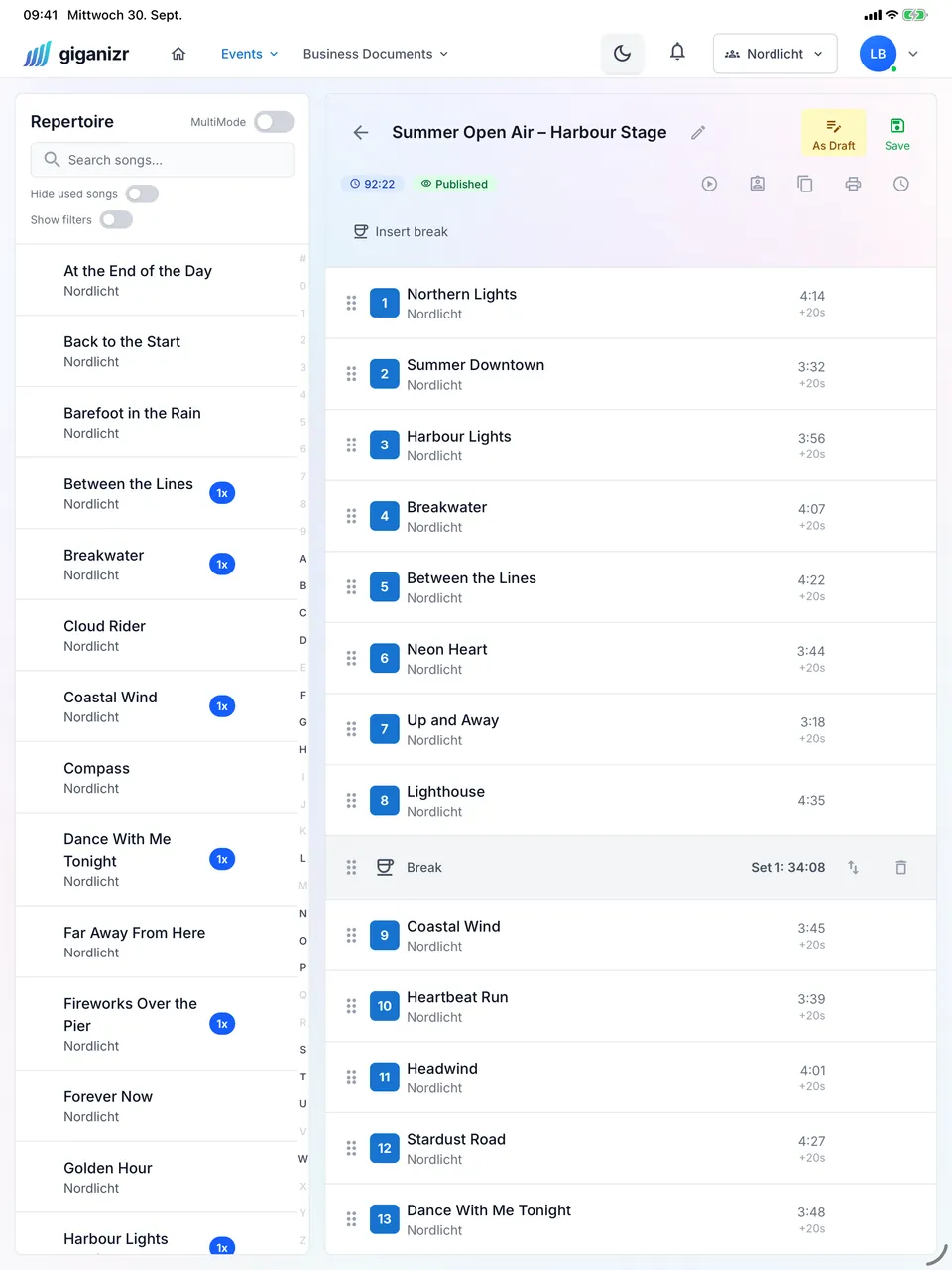Delete the Break row with trash icon
This screenshot has width=952, height=1270.
click(900, 867)
